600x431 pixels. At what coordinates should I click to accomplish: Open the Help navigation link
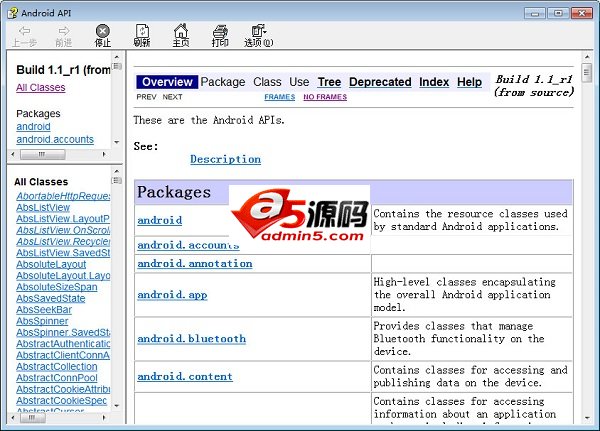[x=469, y=82]
